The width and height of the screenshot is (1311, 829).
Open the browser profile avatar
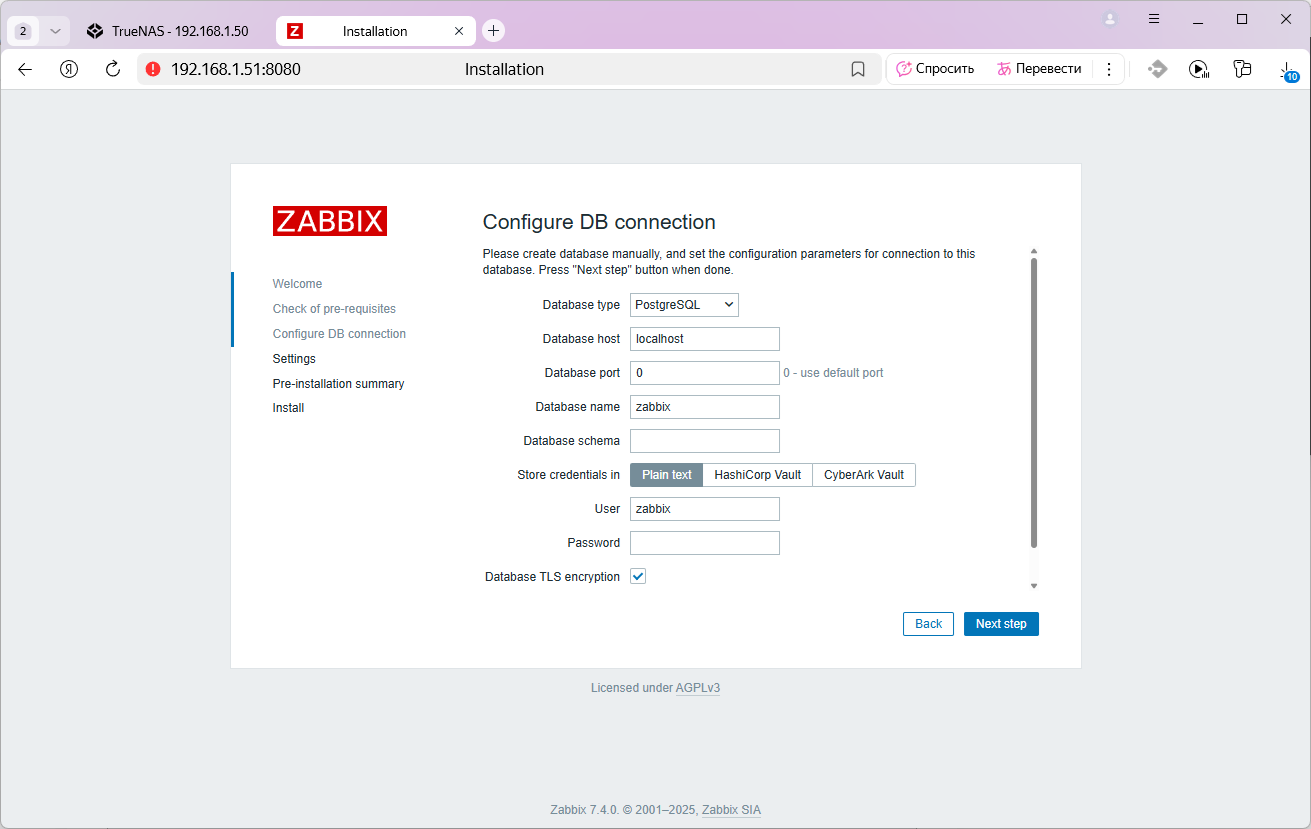[1110, 19]
